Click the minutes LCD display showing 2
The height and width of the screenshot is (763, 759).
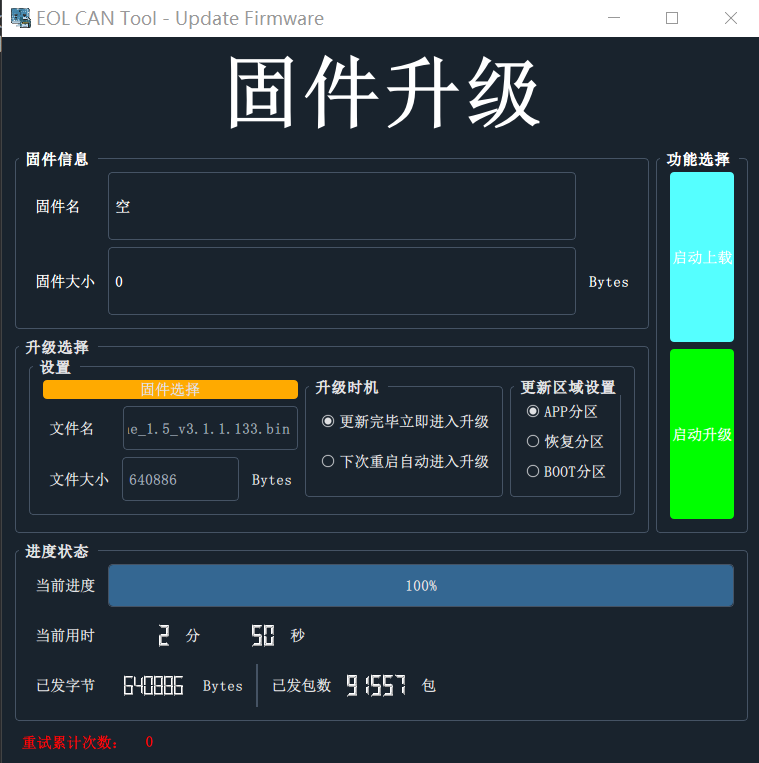[164, 636]
